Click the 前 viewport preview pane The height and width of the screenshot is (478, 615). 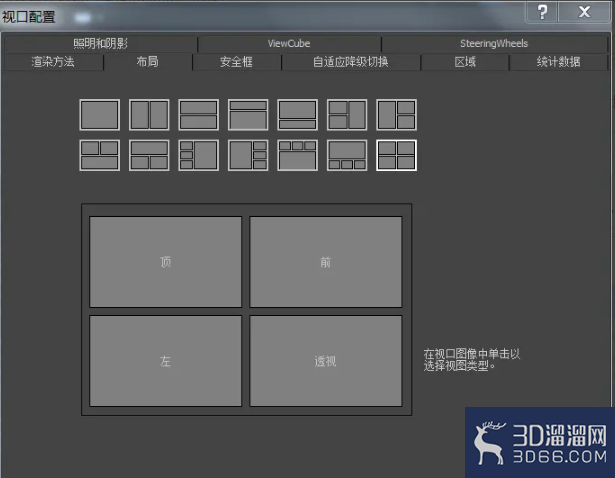pyautogui.click(x=326, y=262)
